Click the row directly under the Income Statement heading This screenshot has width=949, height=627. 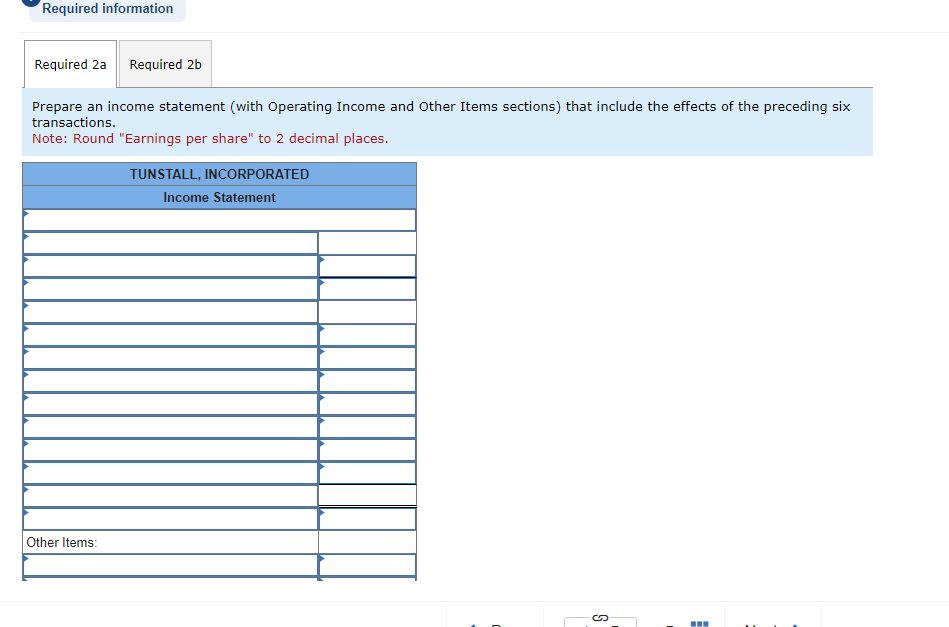[219, 219]
